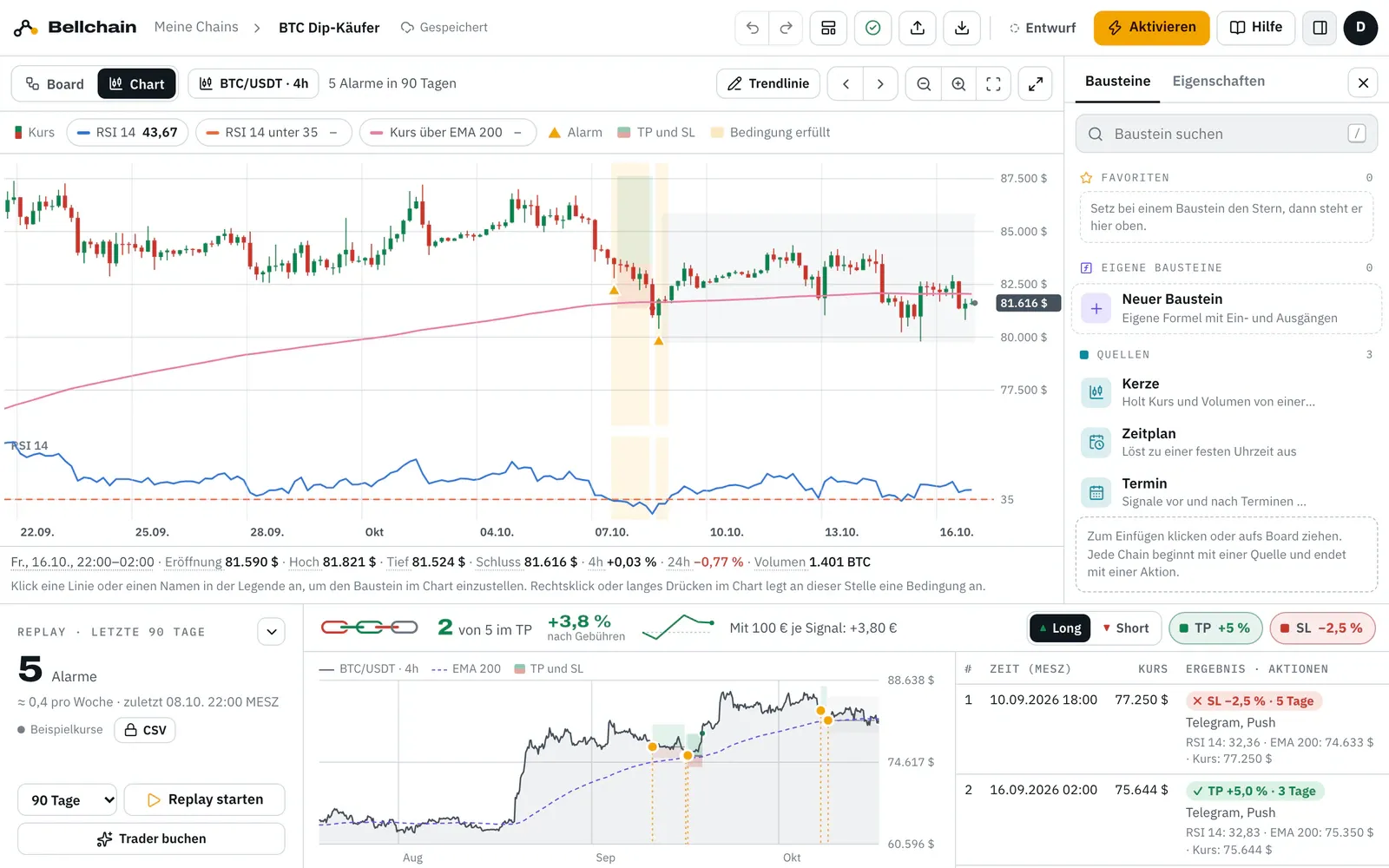Navigate to Meine Chains breadcrumb
Viewport: 1389px width, 868px height.
pyautogui.click(x=196, y=28)
